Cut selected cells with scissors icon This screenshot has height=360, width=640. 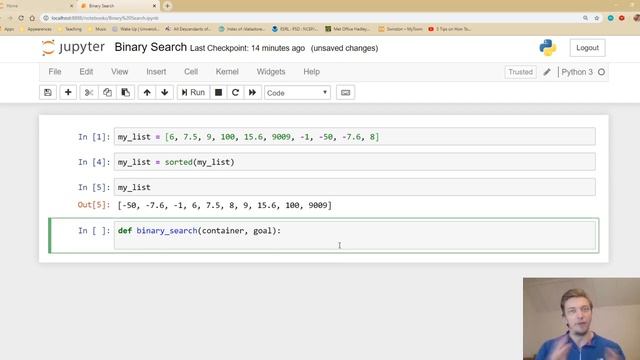tap(89, 93)
